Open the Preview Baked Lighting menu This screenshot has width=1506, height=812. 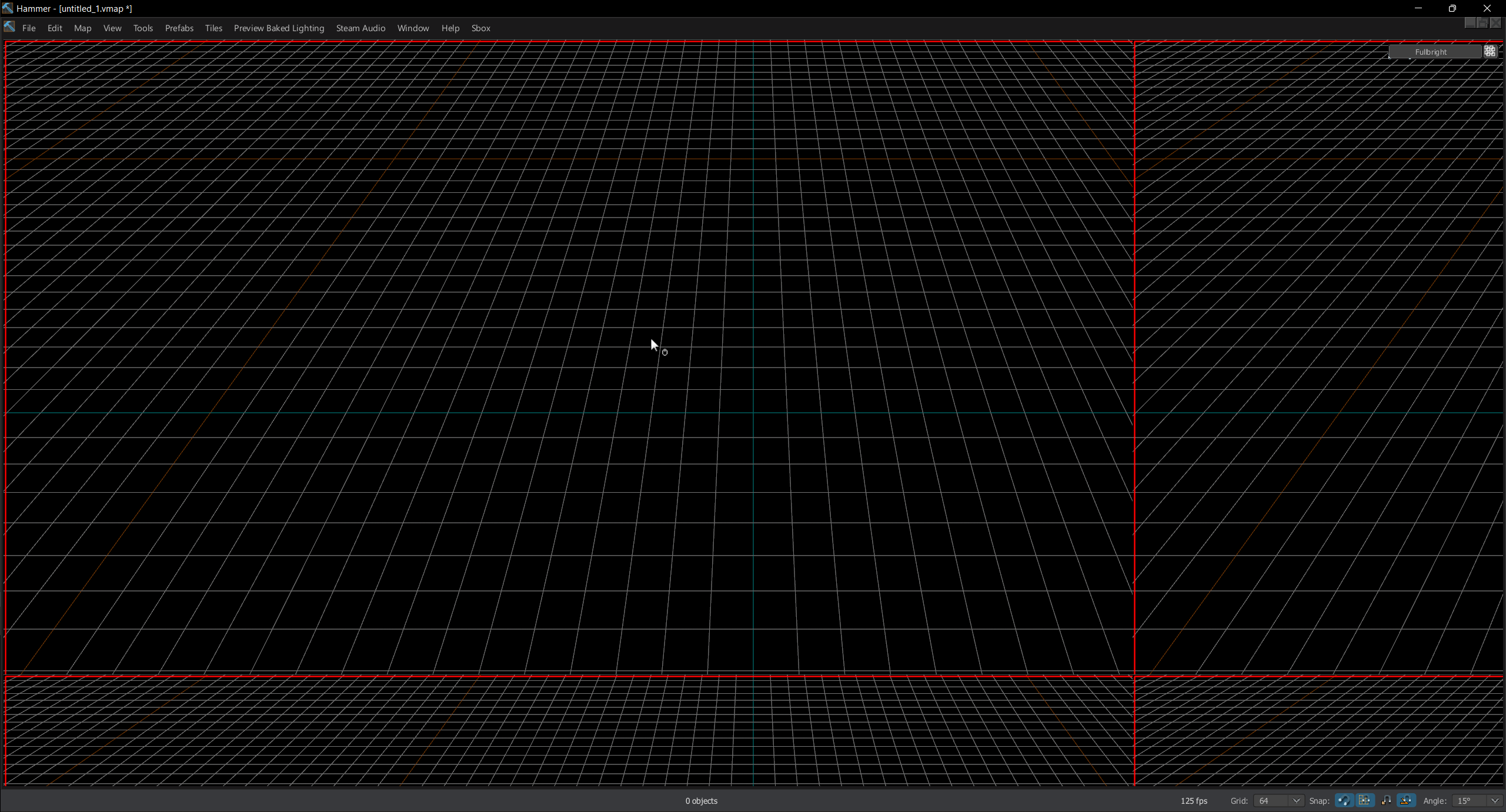point(279,28)
